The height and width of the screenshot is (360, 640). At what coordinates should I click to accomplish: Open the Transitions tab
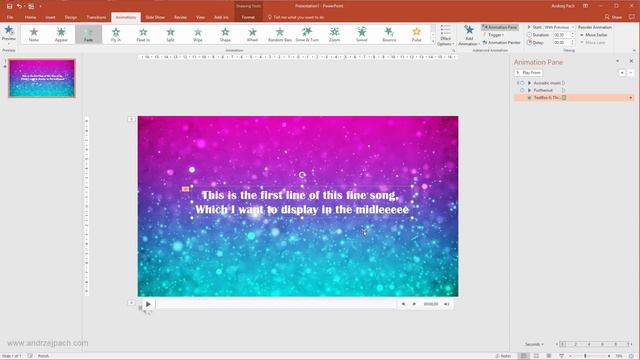click(96, 17)
